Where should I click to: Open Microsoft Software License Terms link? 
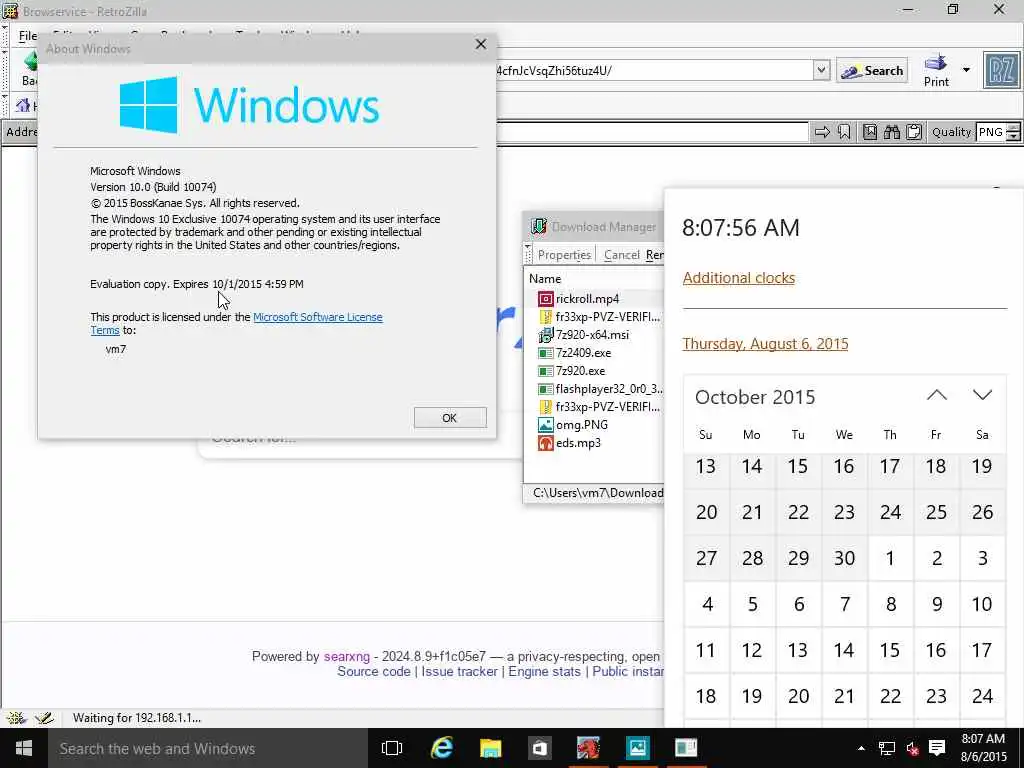point(317,317)
